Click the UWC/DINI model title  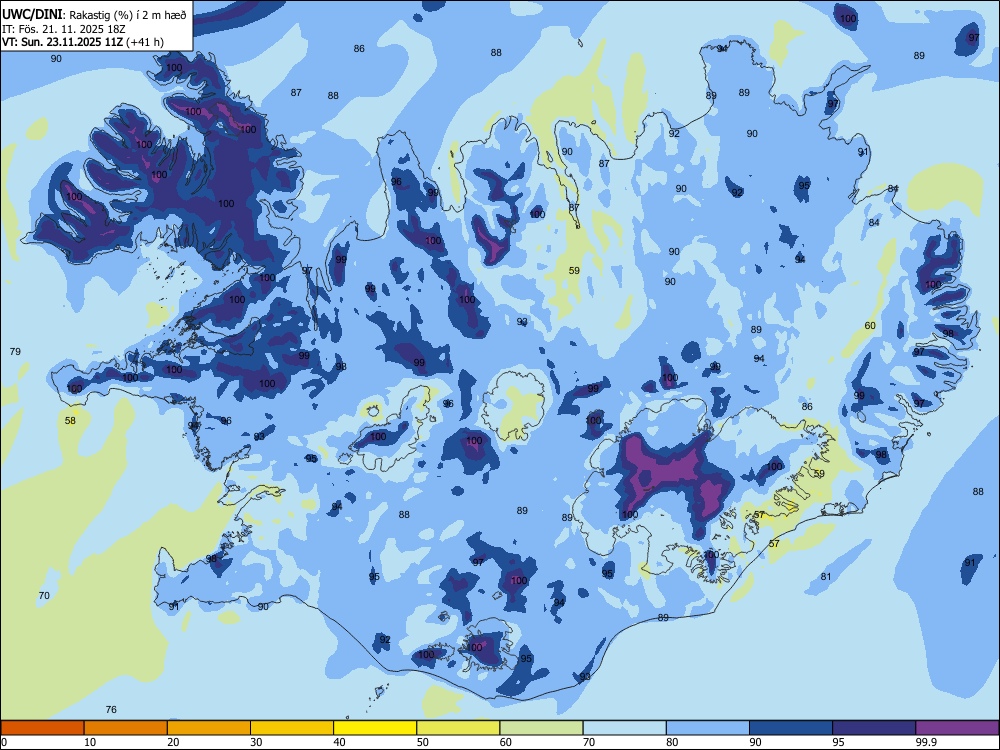tap(32, 14)
